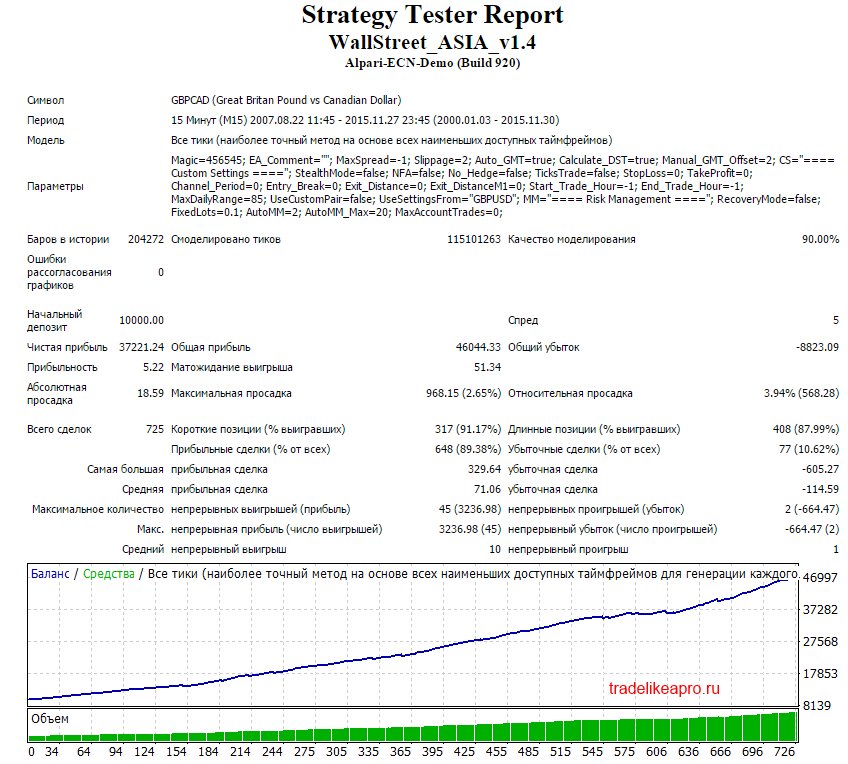This screenshot has width=848, height=764.
Task: Click the green volume bars histogram
Action: point(413,727)
